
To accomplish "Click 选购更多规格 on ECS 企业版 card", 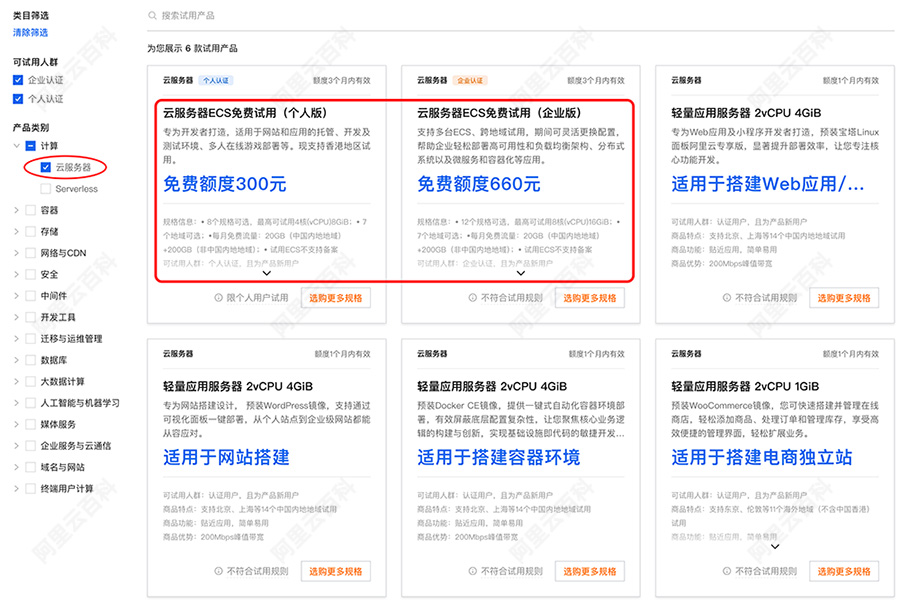I will click(x=589, y=298).
